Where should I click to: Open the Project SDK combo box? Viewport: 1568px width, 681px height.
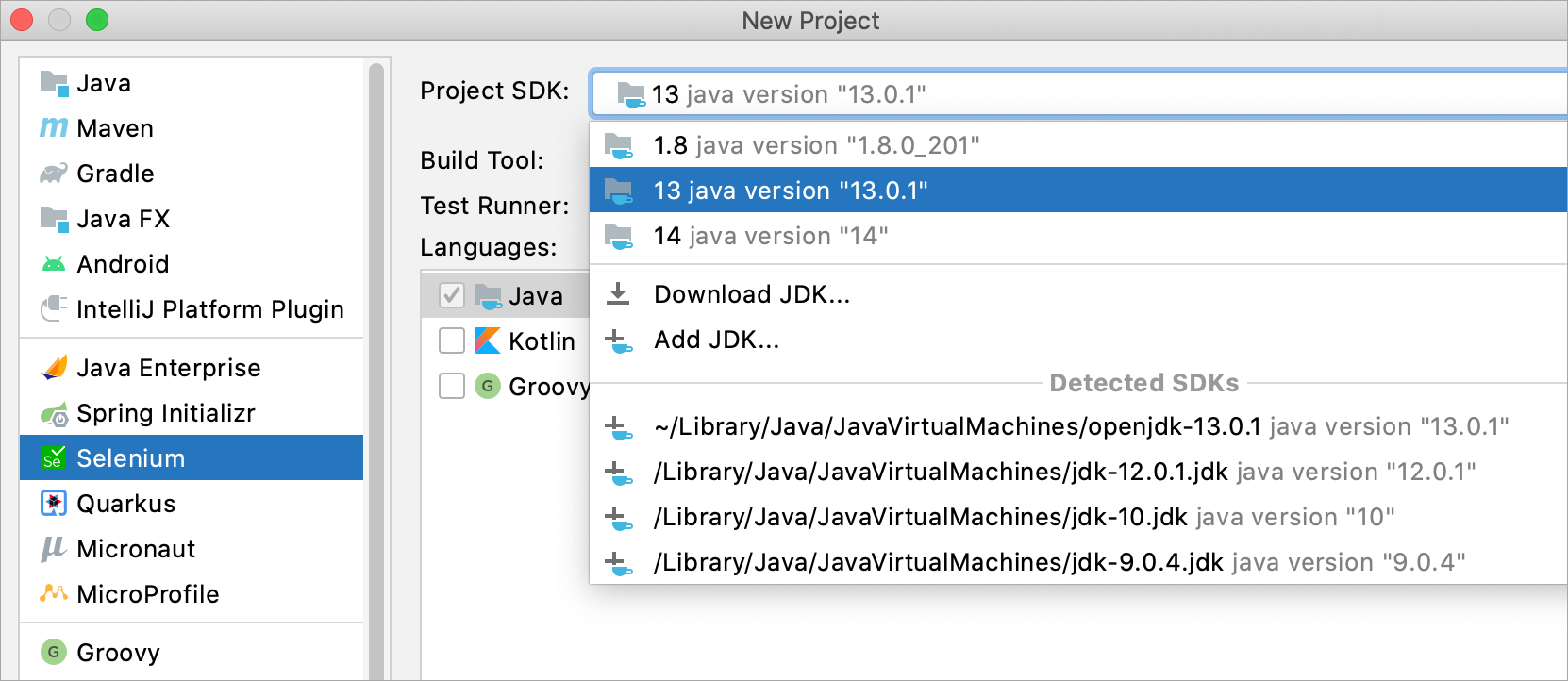point(1078,94)
